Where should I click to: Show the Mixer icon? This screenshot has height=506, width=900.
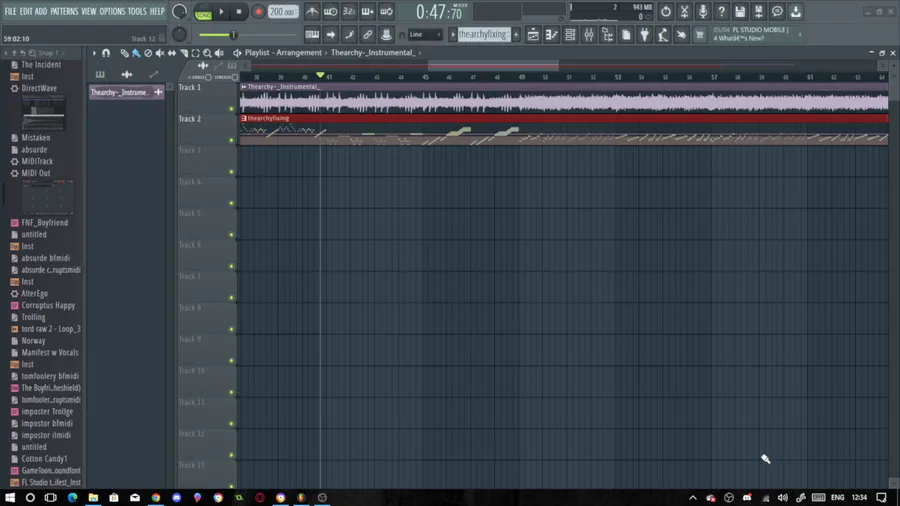click(589, 35)
